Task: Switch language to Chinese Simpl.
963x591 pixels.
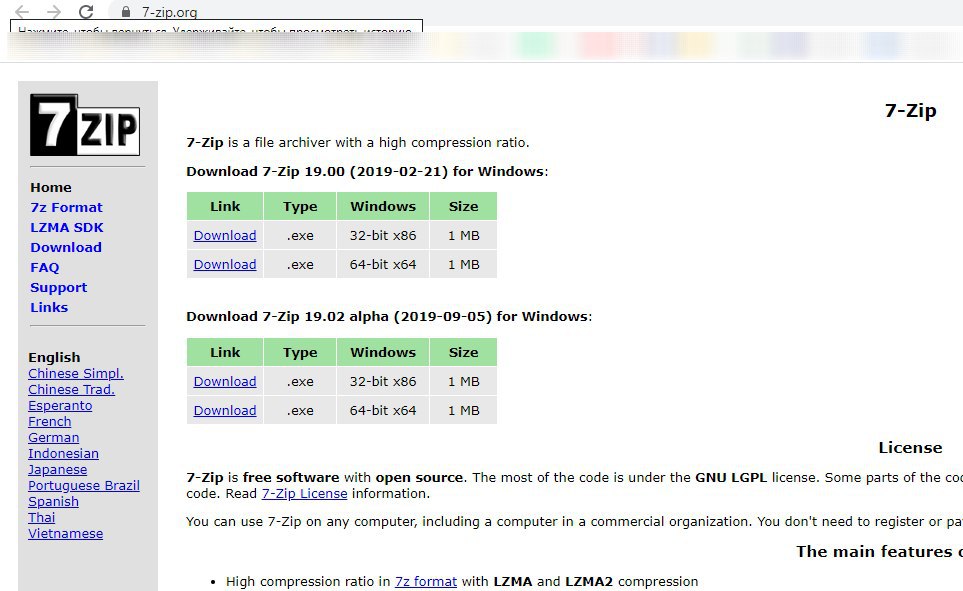Action: 76,374
